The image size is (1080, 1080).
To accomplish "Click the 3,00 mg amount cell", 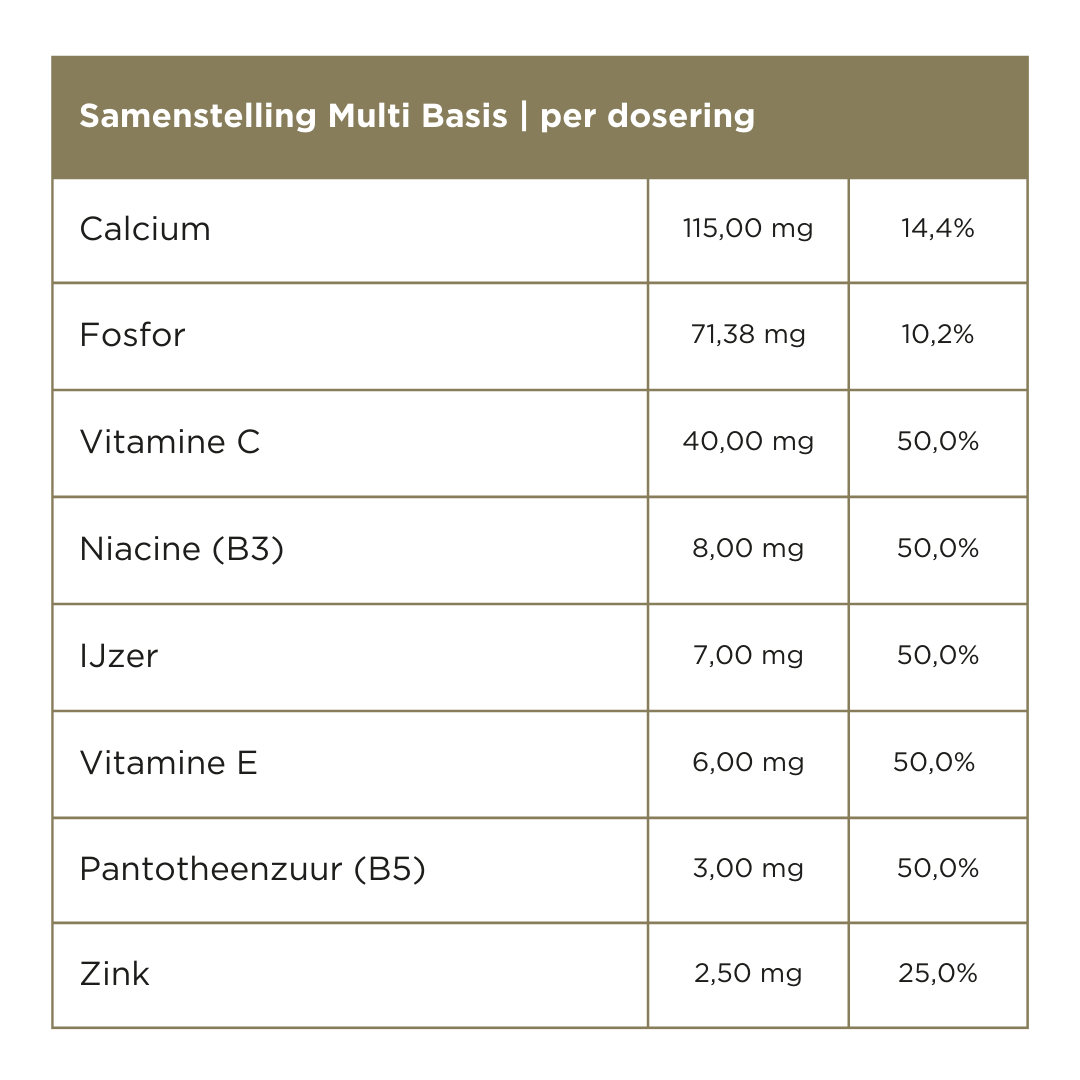I will tap(748, 869).
